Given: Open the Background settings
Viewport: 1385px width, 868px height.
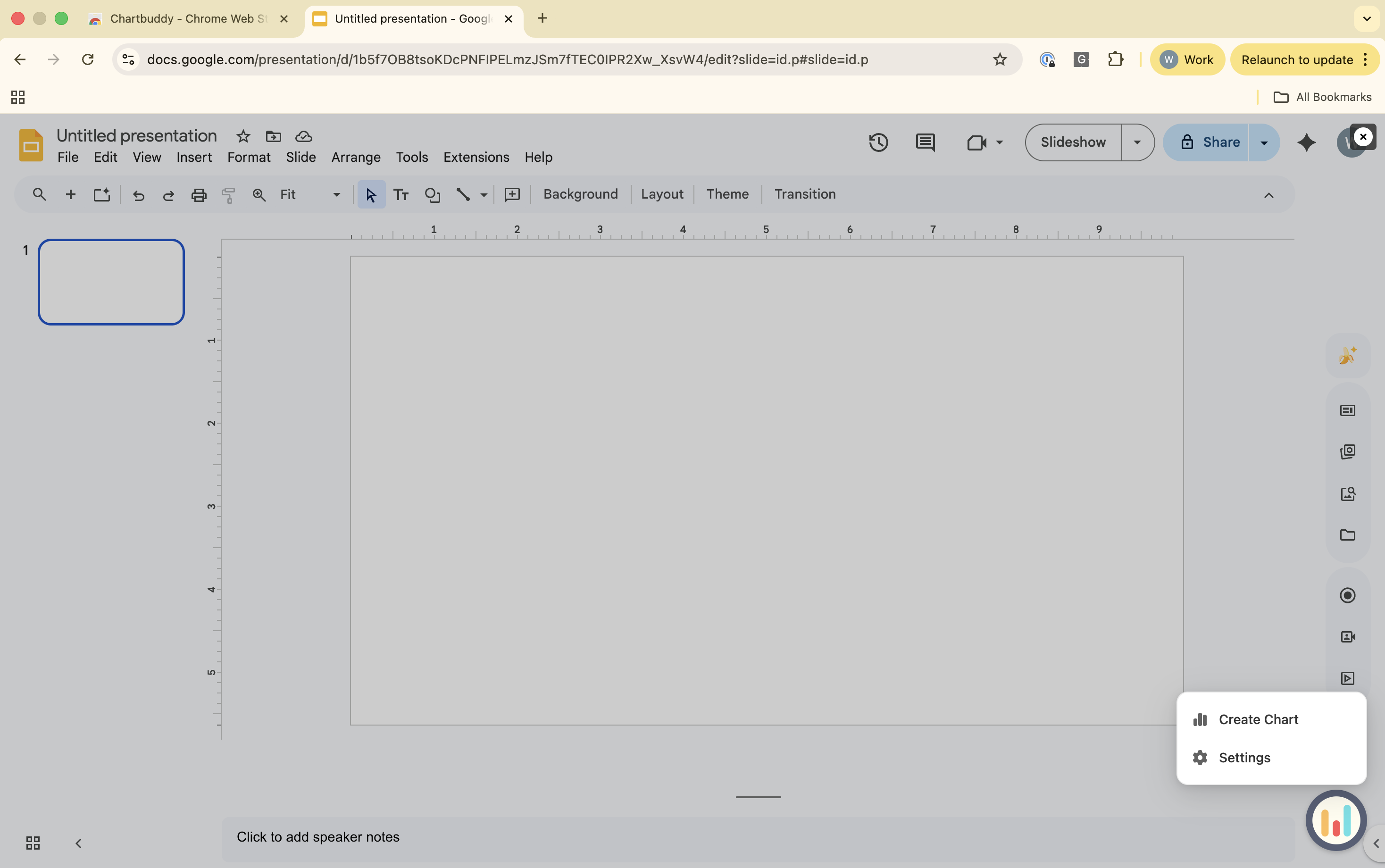Looking at the screenshot, I should (x=580, y=194).
